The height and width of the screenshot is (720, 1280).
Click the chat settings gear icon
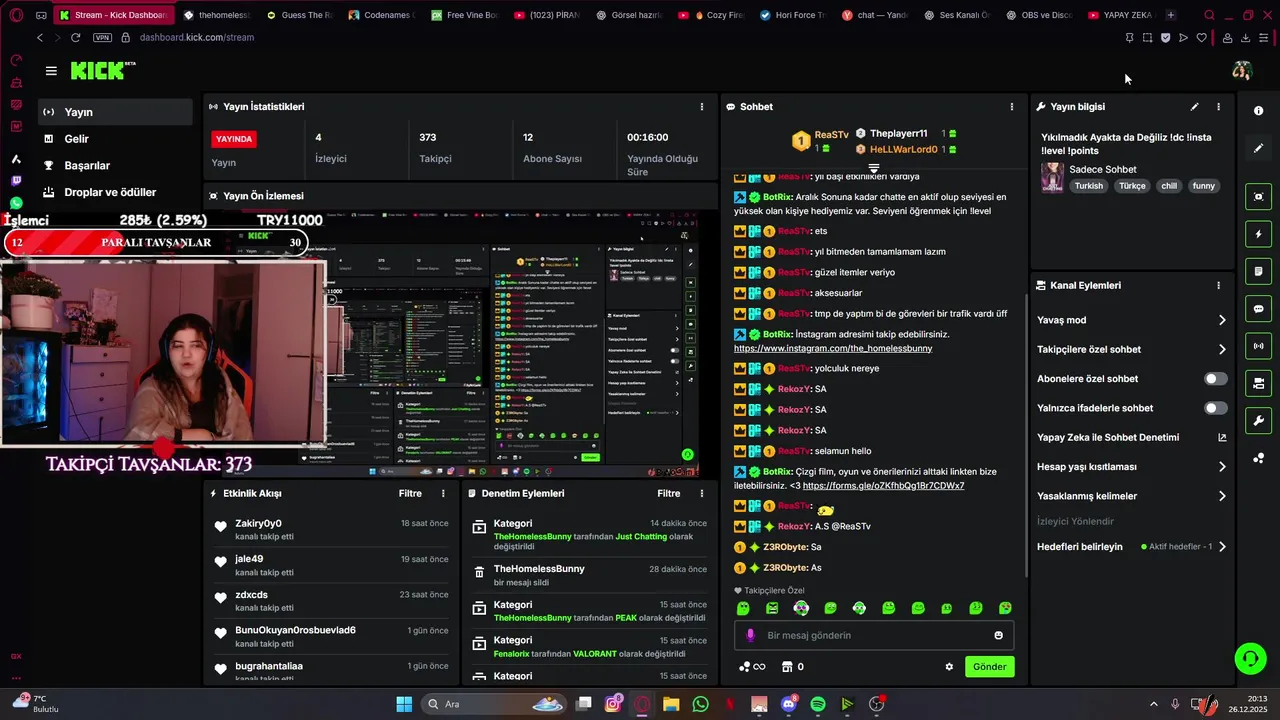pyautogui.click(x=949, y=667)
